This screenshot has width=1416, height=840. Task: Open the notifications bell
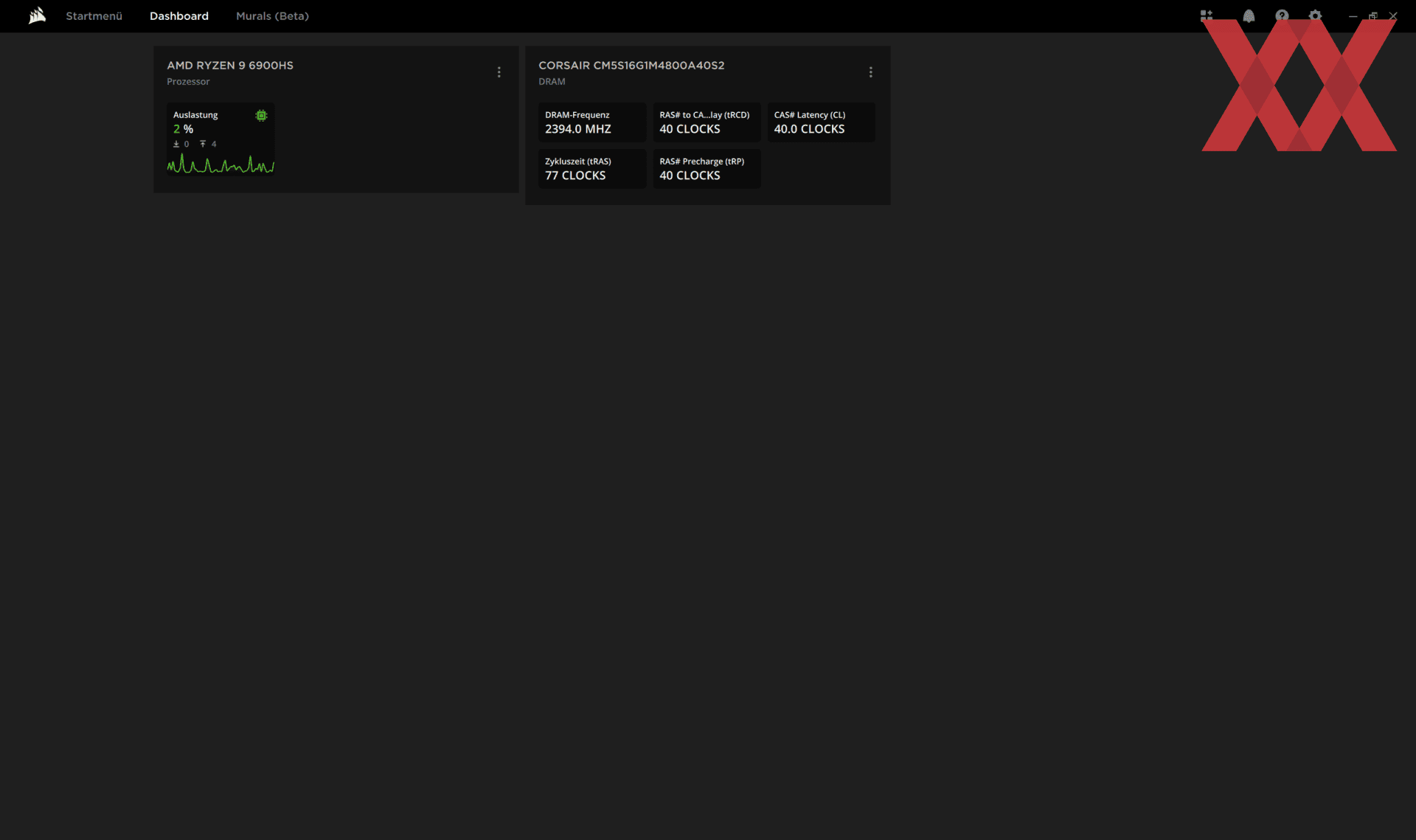coord(1249,15)
